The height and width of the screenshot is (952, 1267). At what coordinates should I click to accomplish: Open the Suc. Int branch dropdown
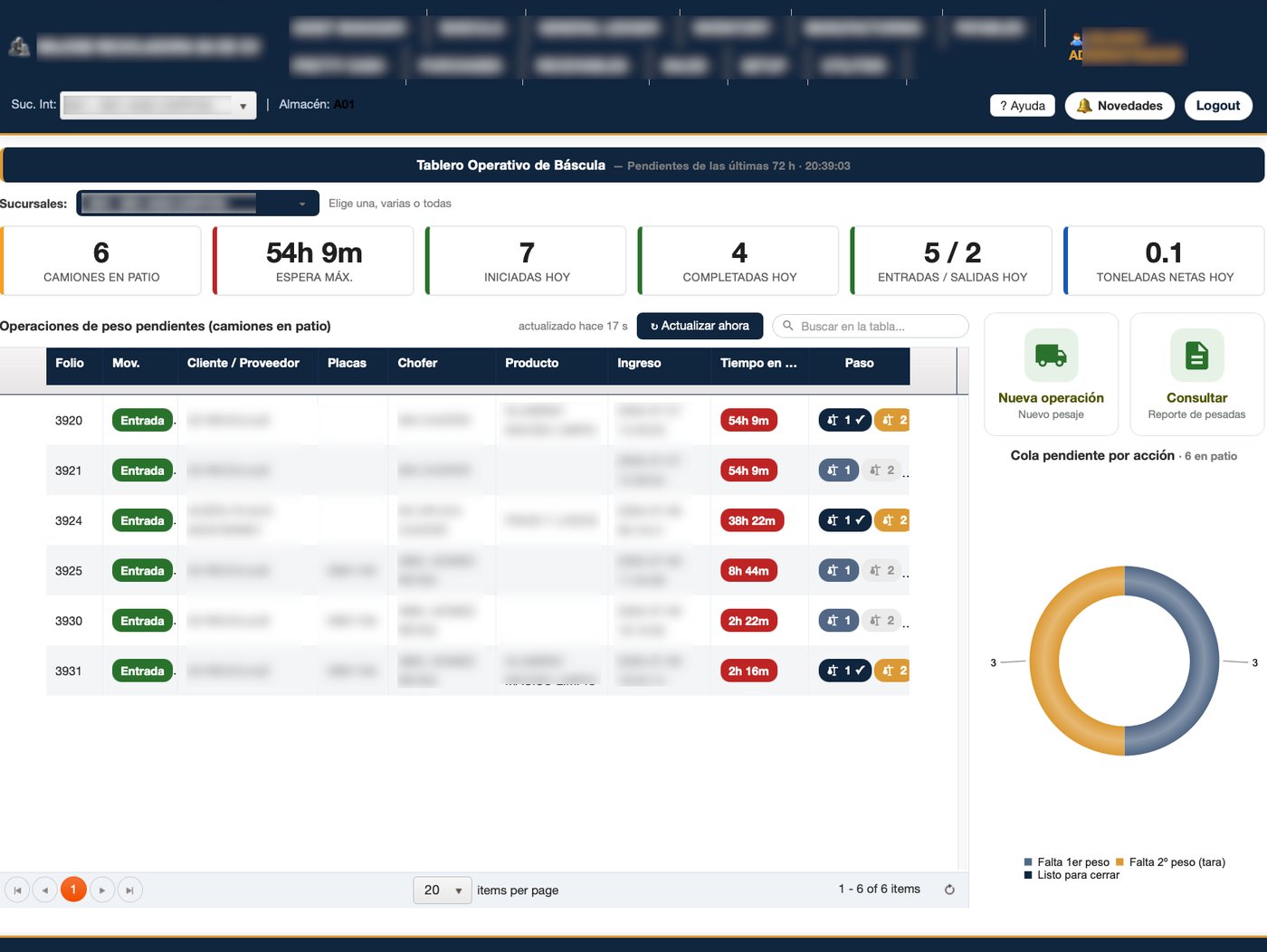158,105
